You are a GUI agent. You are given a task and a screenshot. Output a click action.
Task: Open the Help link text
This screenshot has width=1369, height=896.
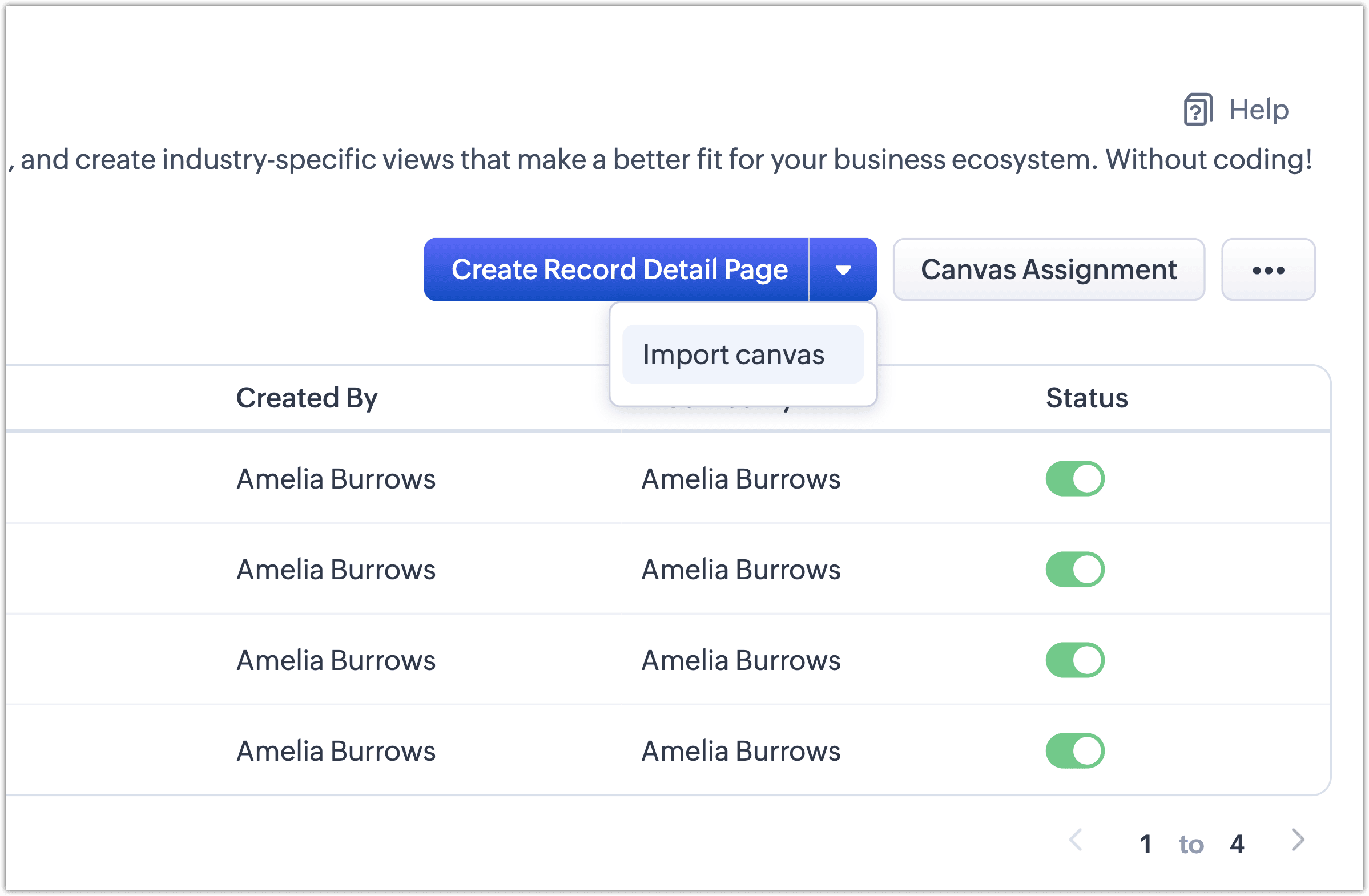1259,109
